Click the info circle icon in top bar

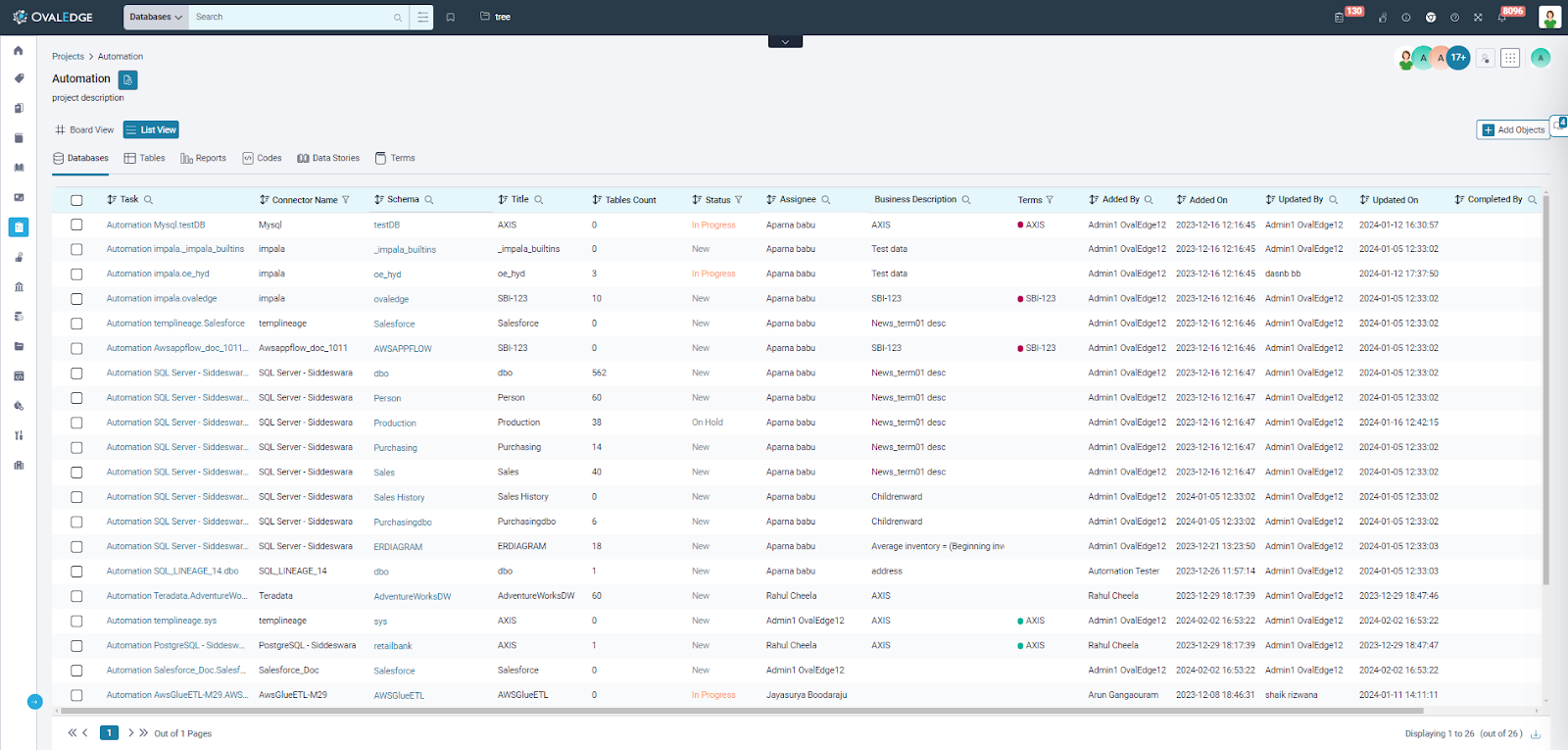pyautogui.click(x=1406, y=18)
